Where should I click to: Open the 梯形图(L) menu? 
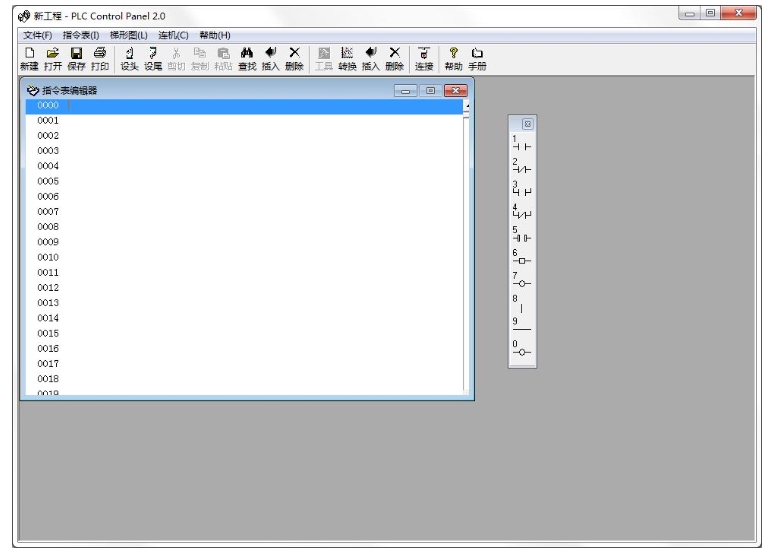coord(128,36)
